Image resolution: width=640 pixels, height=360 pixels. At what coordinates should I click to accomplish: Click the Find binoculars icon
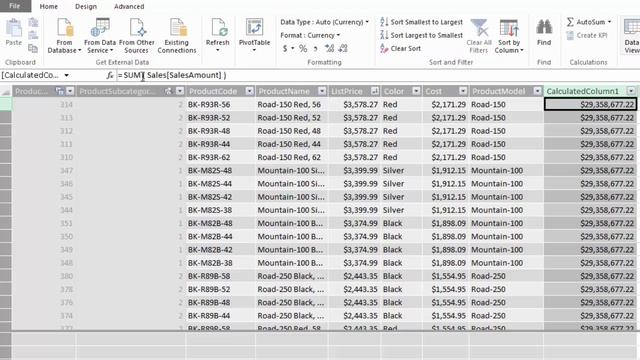[x=544, y=28]
